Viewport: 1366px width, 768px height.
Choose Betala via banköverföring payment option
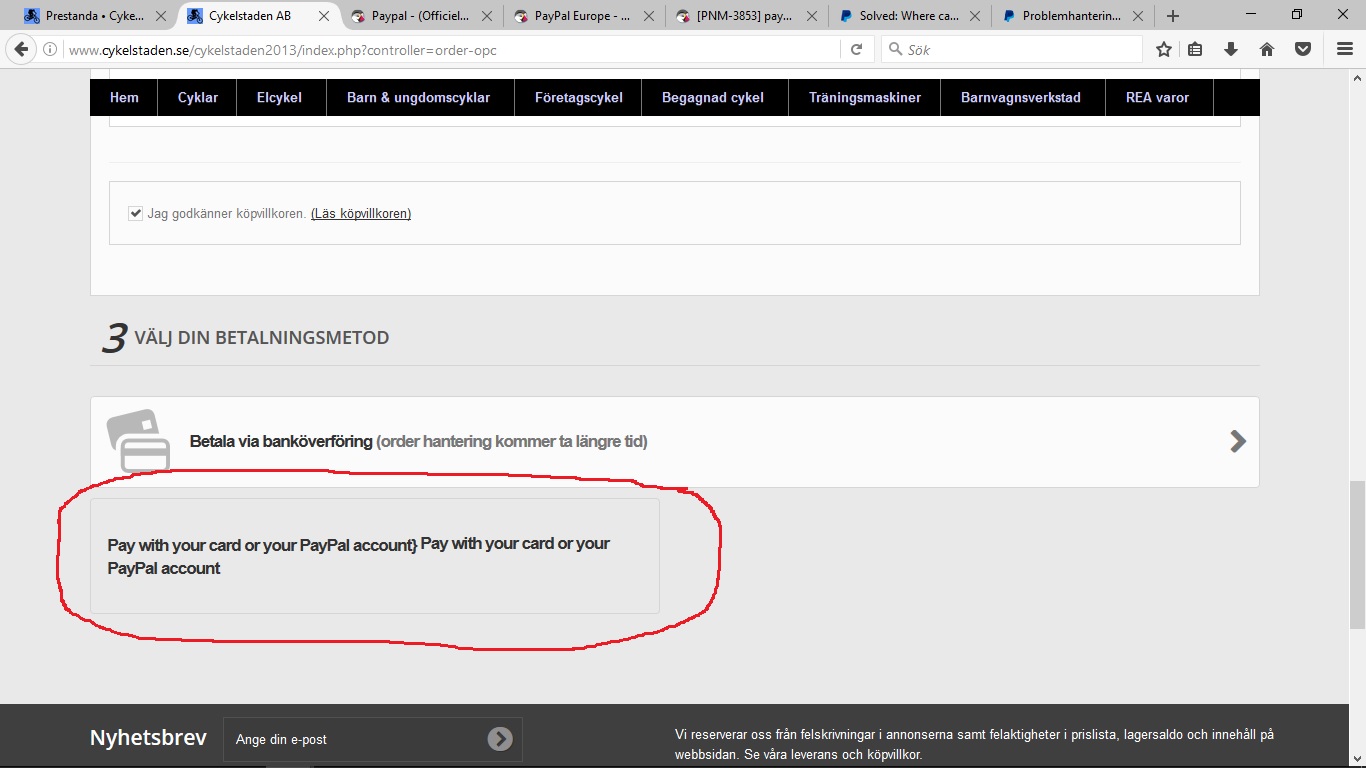(675, 442)
